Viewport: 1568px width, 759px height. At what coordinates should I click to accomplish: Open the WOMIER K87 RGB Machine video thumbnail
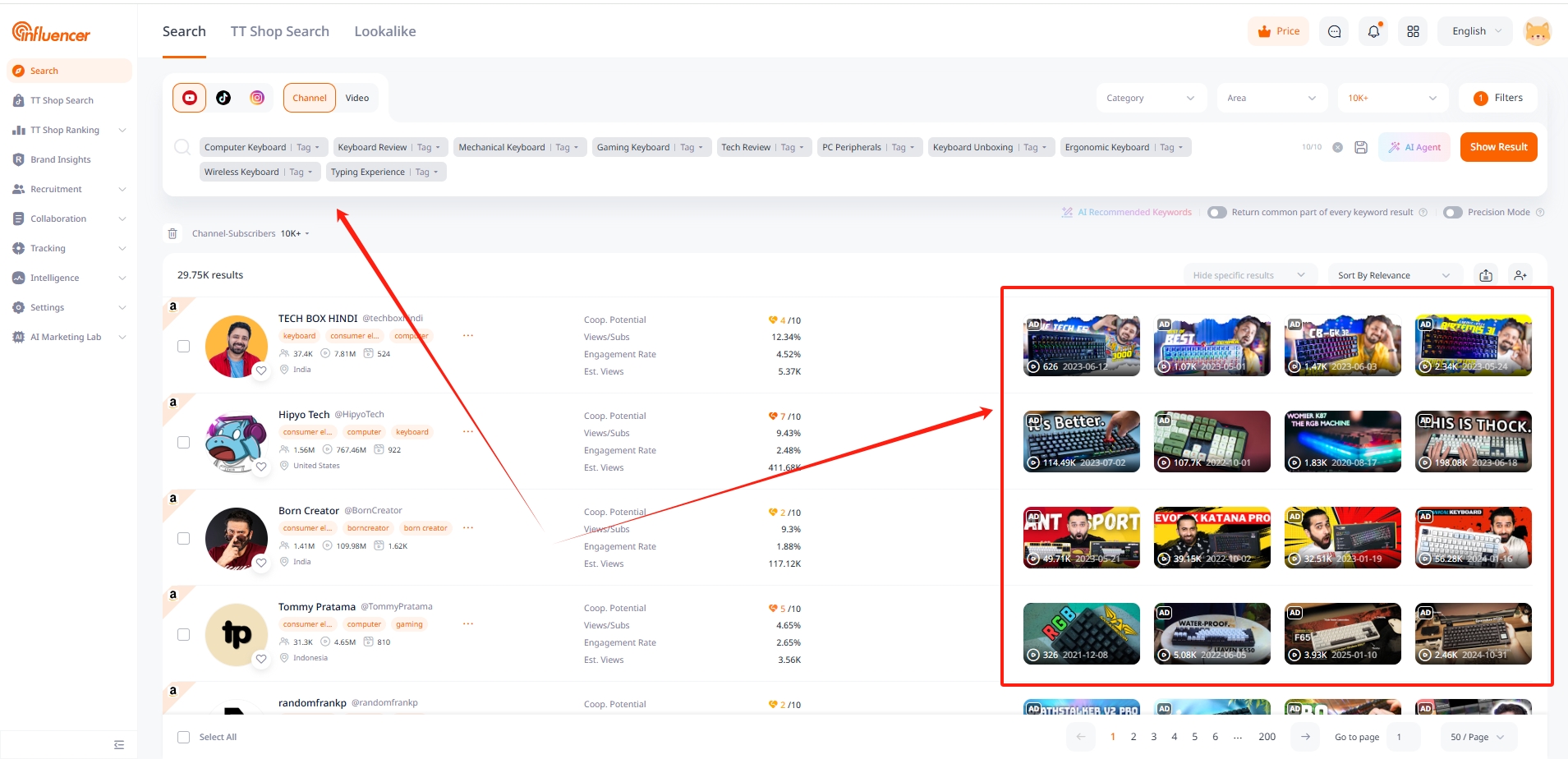click(1342, 441)
